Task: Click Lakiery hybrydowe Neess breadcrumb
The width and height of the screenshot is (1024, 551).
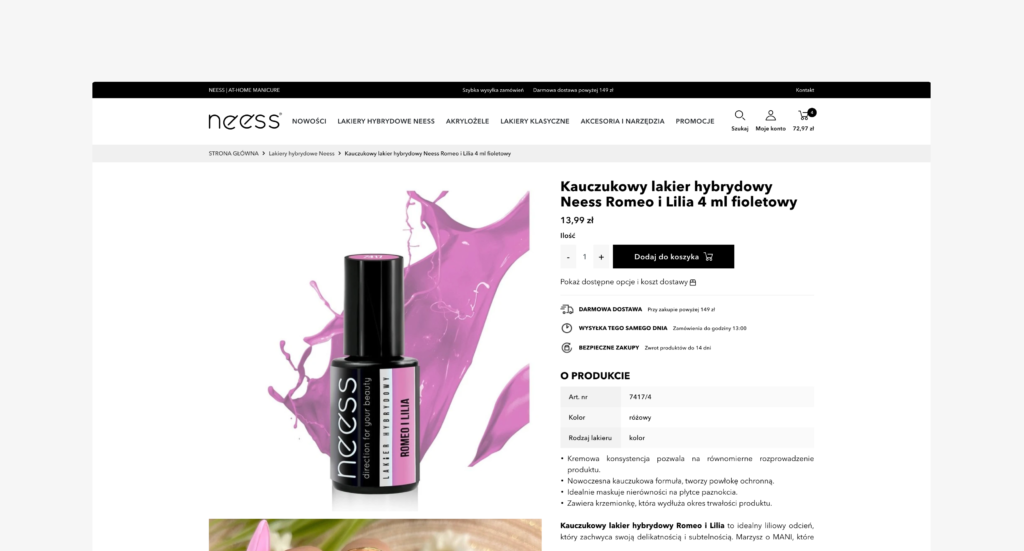Action: [301, 153]
